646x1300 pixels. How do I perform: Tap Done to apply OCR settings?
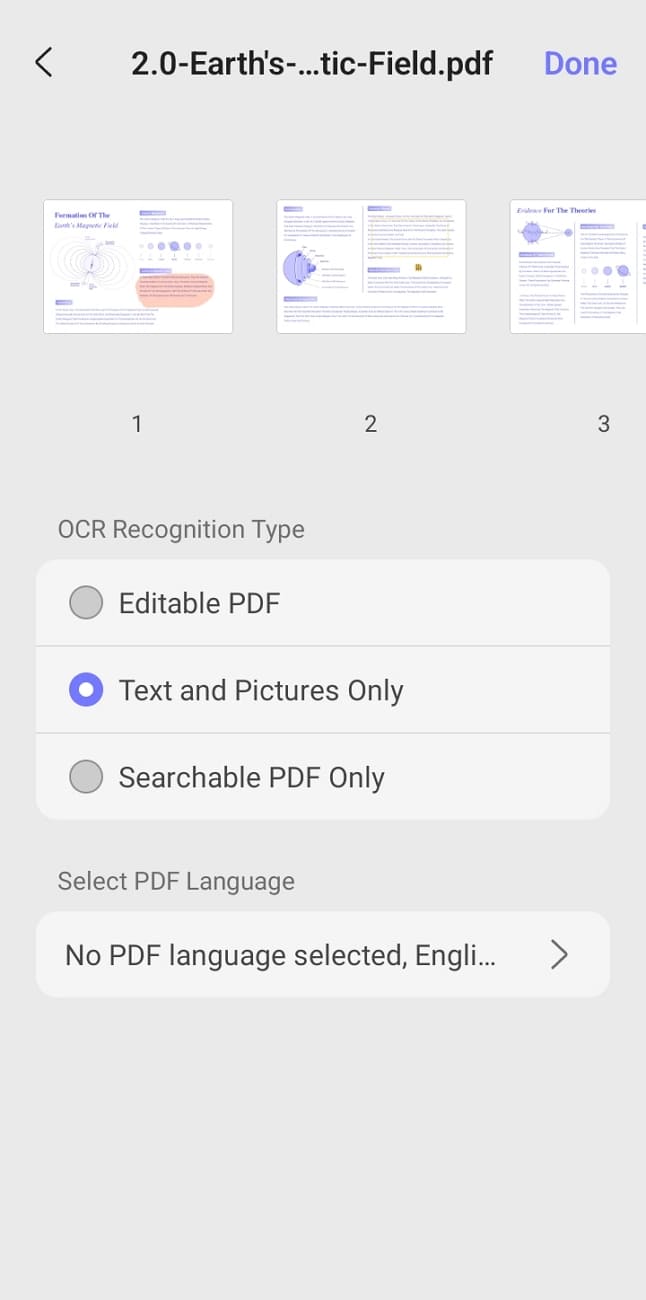pyautogui.click(x=580, y=63)
